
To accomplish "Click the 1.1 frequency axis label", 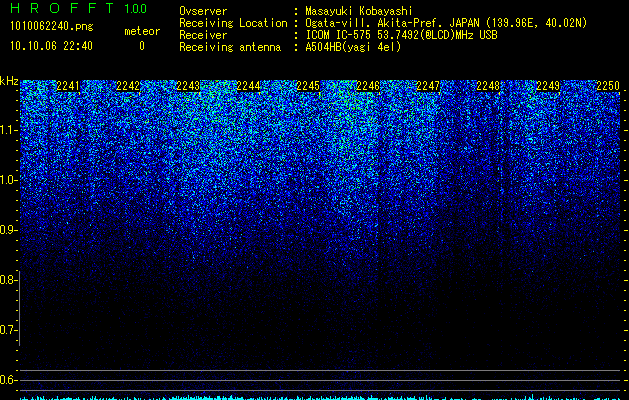I will (8, 130).
